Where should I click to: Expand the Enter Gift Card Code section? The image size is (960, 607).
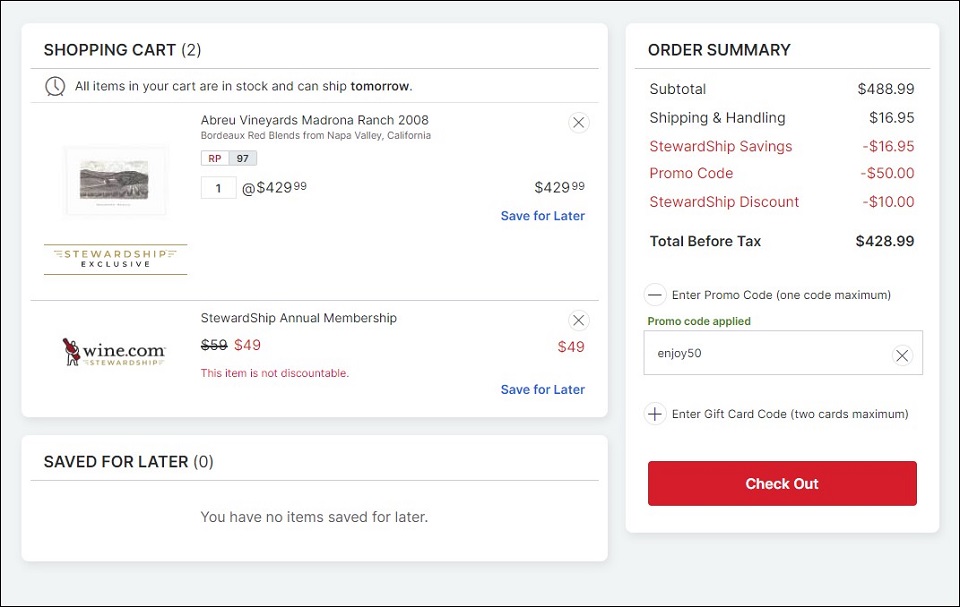654,414
